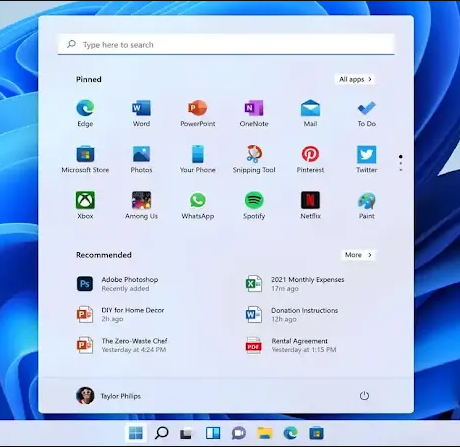Open PowerPoint pinned app
Image resolution: width=460 pixels, height=447 pixels.
click(198, 113)
